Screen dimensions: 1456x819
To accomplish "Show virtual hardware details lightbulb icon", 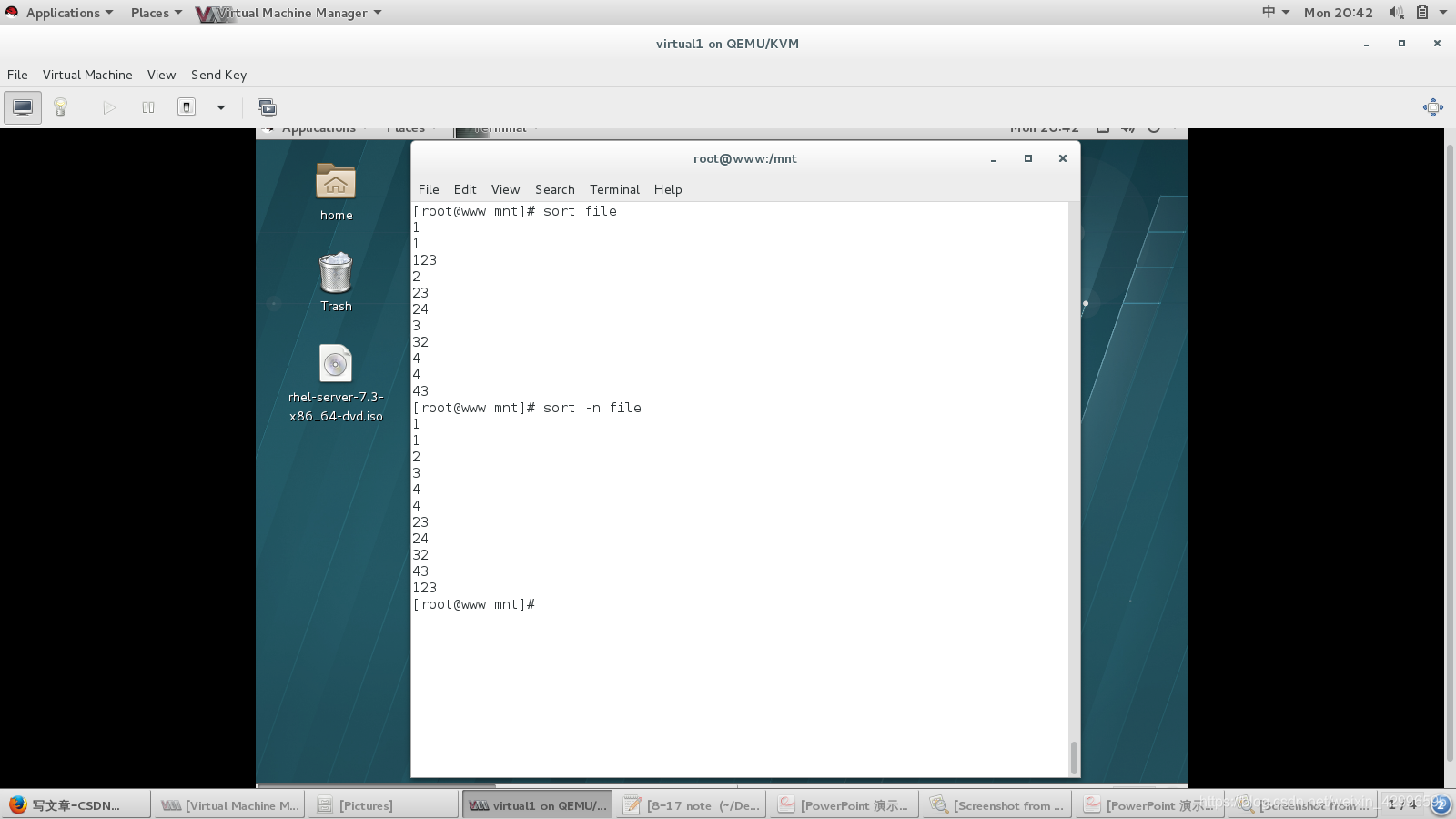I will pyautogui.click(x=61, y=107).
